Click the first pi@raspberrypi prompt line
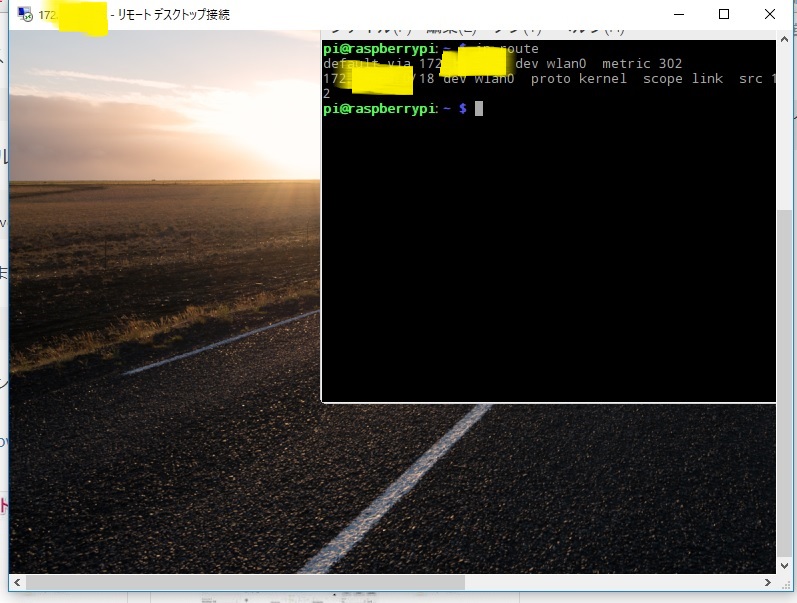Screen dimensions: 797x603 (x=431, y=49)
